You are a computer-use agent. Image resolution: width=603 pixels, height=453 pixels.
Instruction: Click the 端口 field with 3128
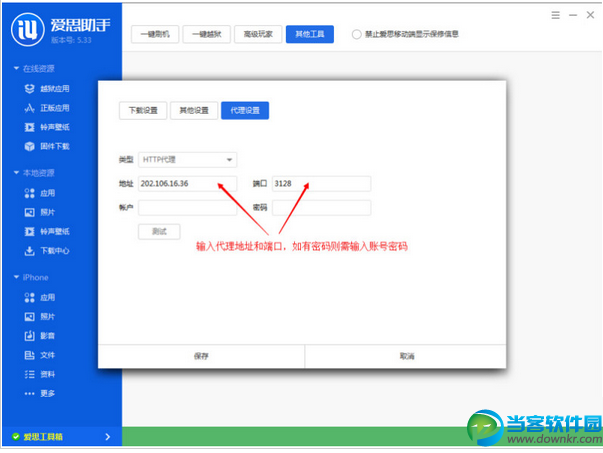coord(321,183)
